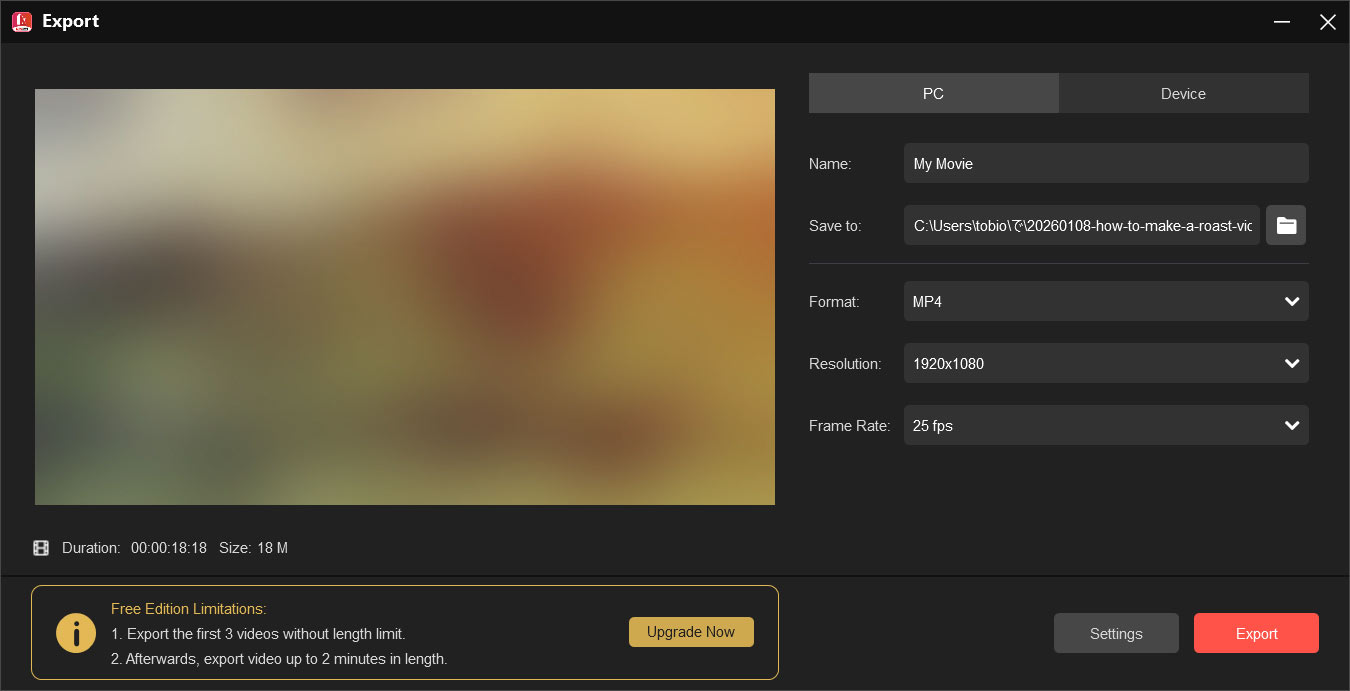Click the Resolution dropdown chevron arrow
The image size is (1350, 691).
(1293, 363)
